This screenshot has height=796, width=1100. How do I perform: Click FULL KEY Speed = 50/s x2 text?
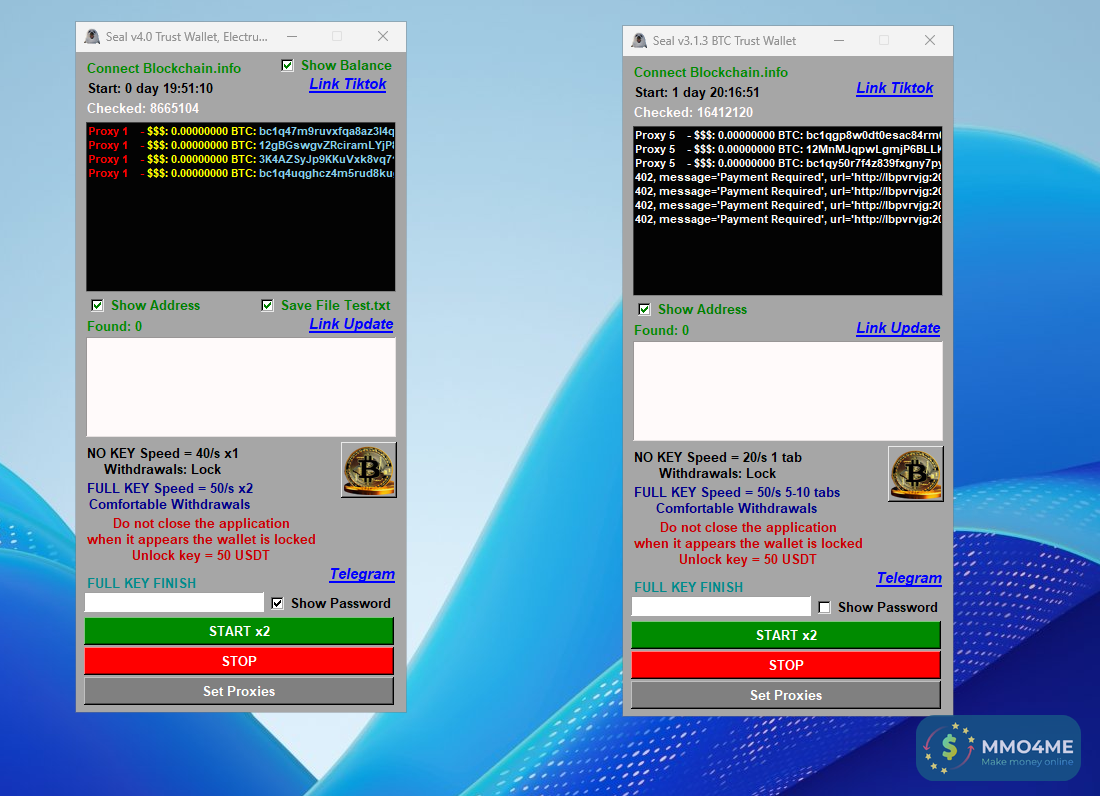[x=170, y=489]
